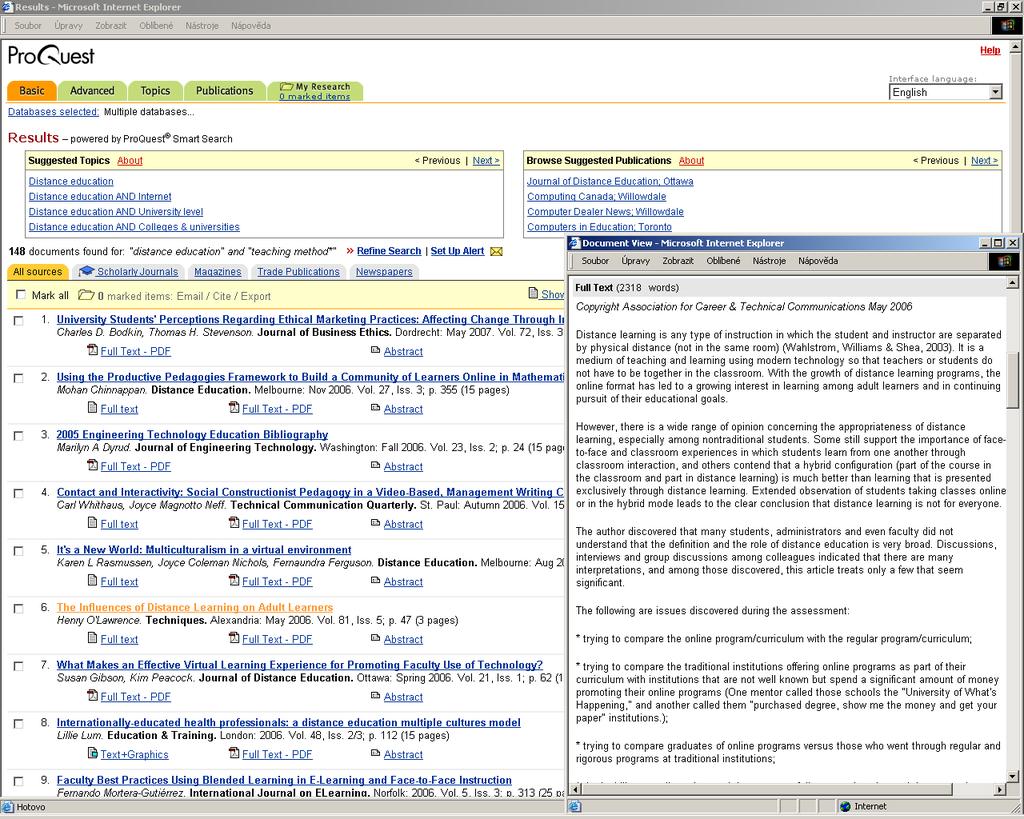Open PDF icon for result 7
The height and width of the screenshot is (819, 1024).
tap(93, 695)
